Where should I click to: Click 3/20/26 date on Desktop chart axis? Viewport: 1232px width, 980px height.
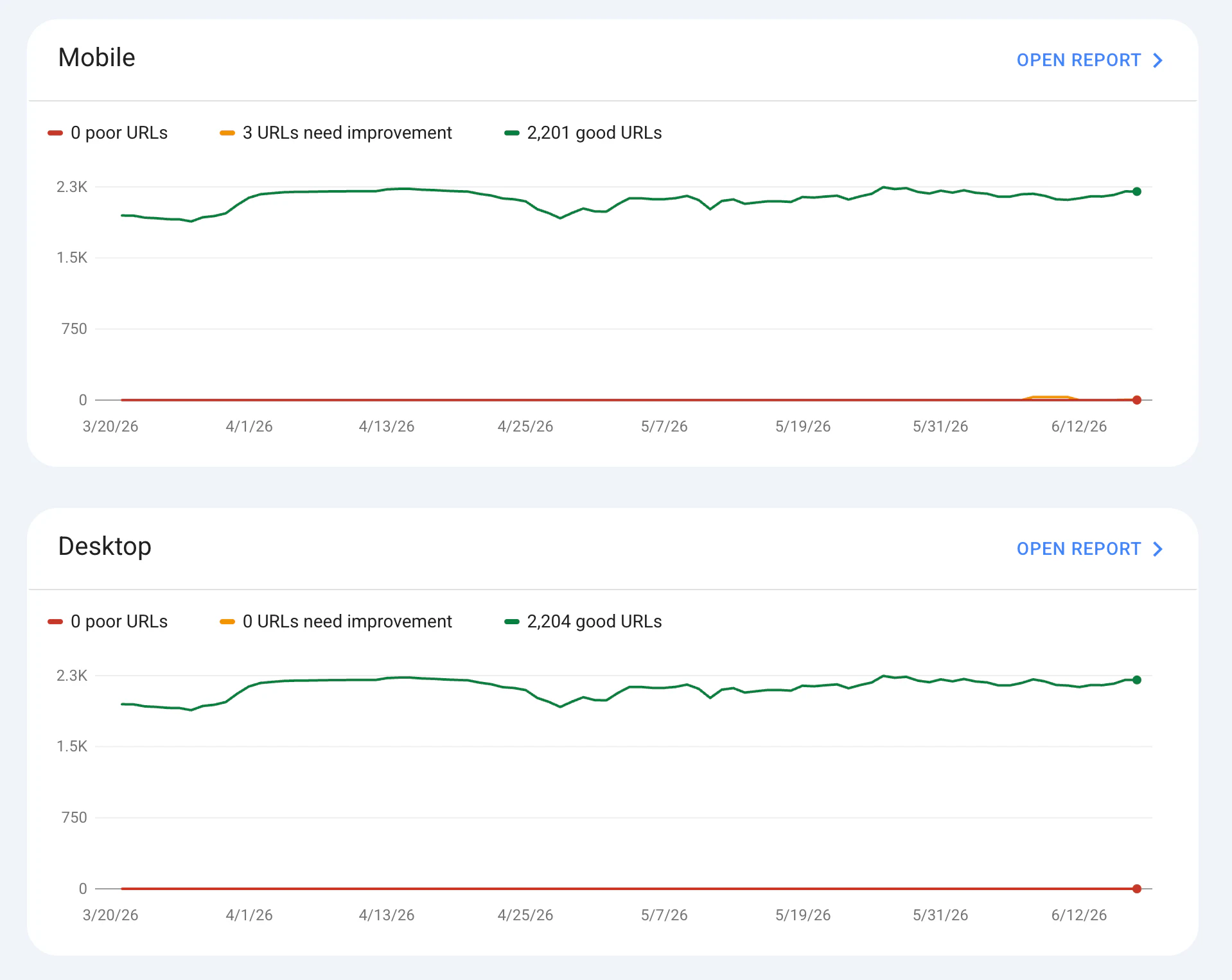(x=110, y=915)
